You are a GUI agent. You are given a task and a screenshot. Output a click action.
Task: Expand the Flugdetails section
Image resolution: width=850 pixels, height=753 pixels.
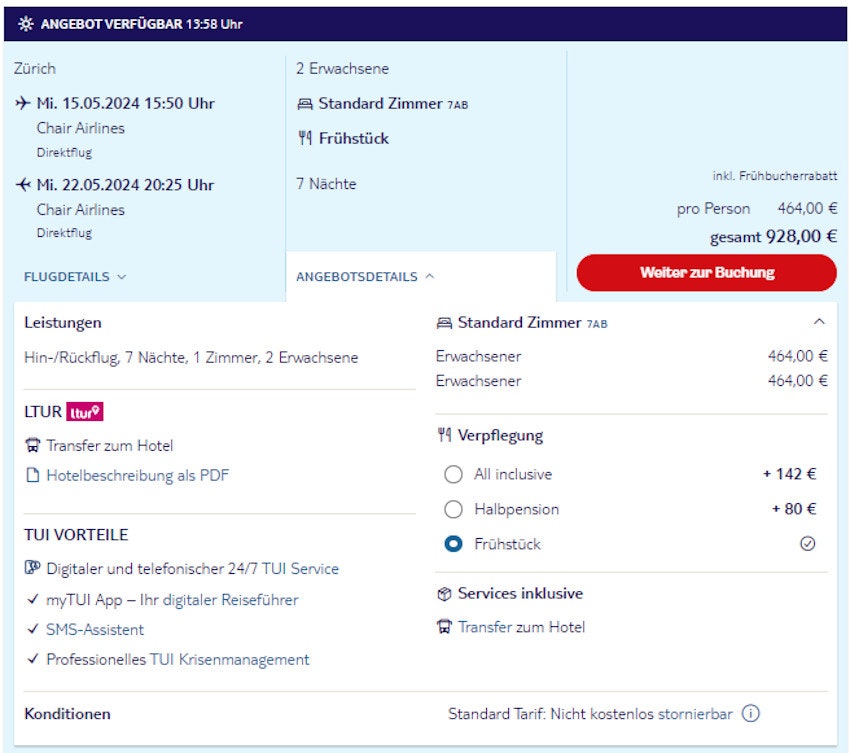(x=75, y=277)
